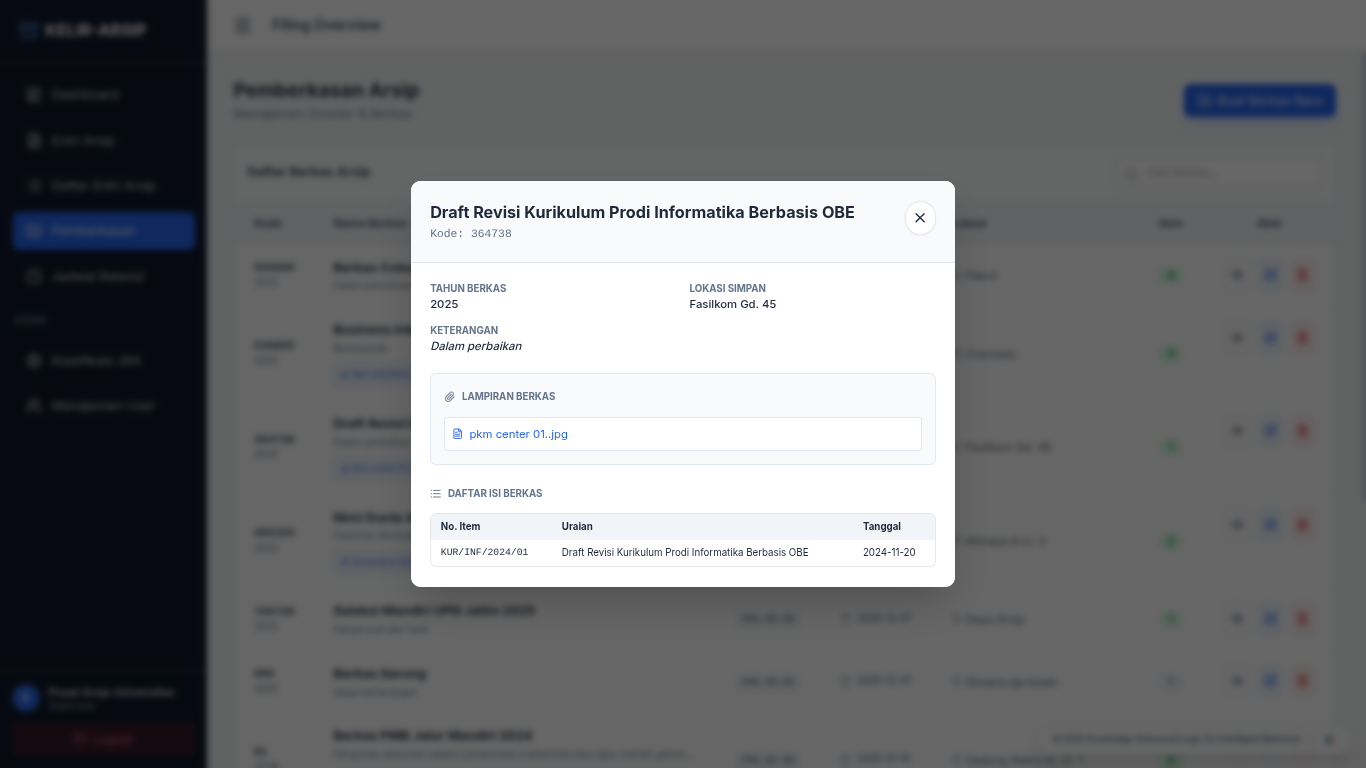
Task: Delete the Seleksi Mandiri UPN Jatim 2025 berkas
Action: [x=1302, y=619]
